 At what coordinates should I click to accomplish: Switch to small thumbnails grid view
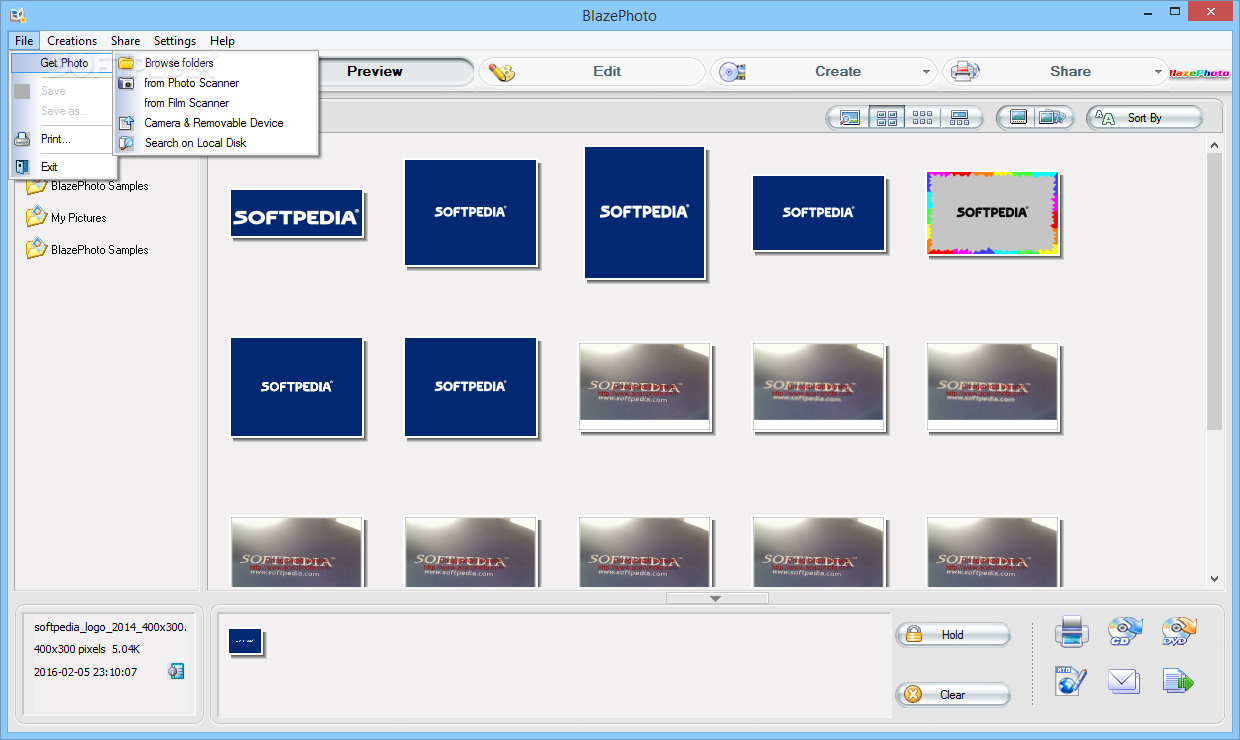click(923, 118)
